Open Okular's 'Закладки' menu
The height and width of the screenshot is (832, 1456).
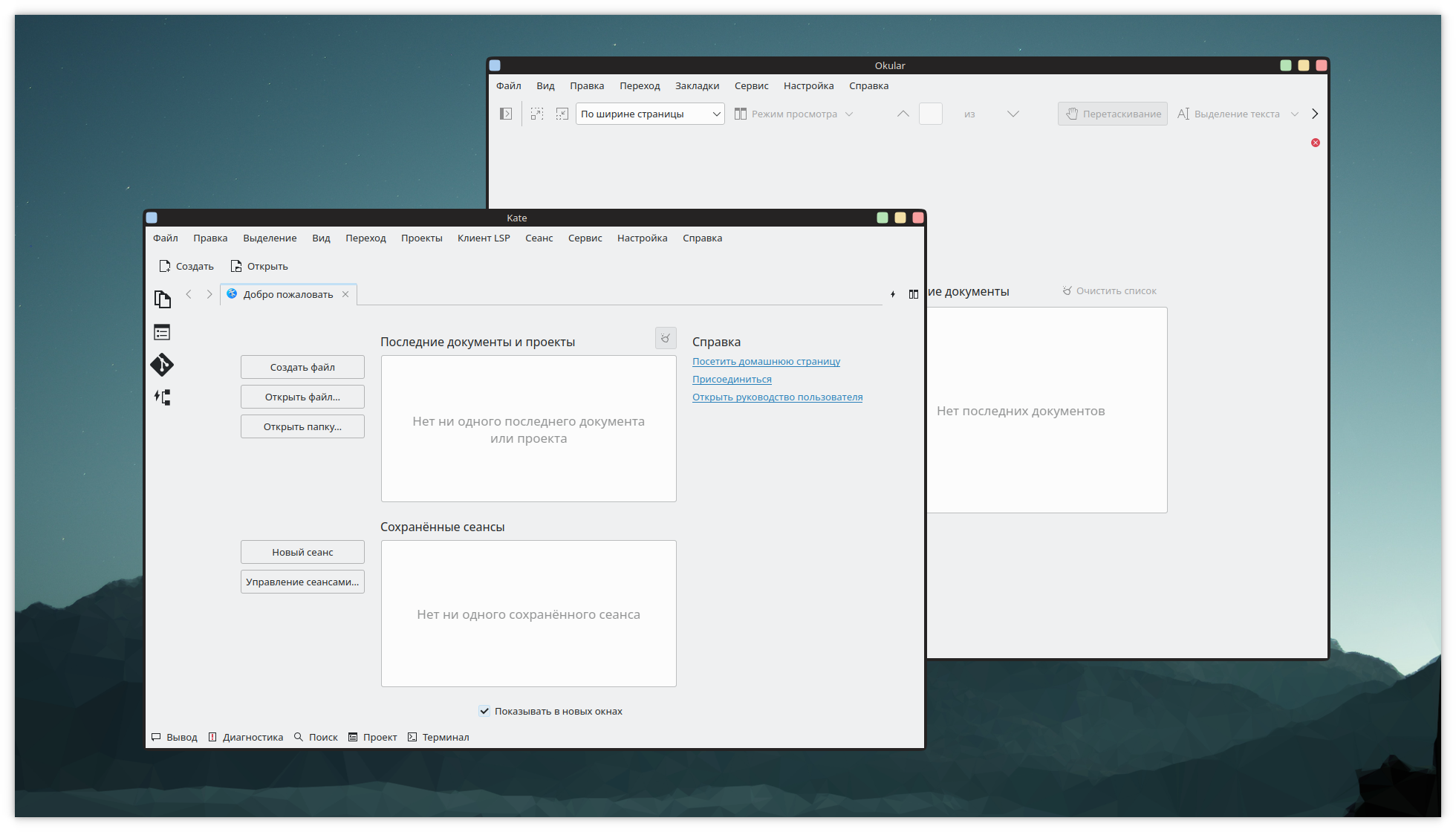click(698, 85)
